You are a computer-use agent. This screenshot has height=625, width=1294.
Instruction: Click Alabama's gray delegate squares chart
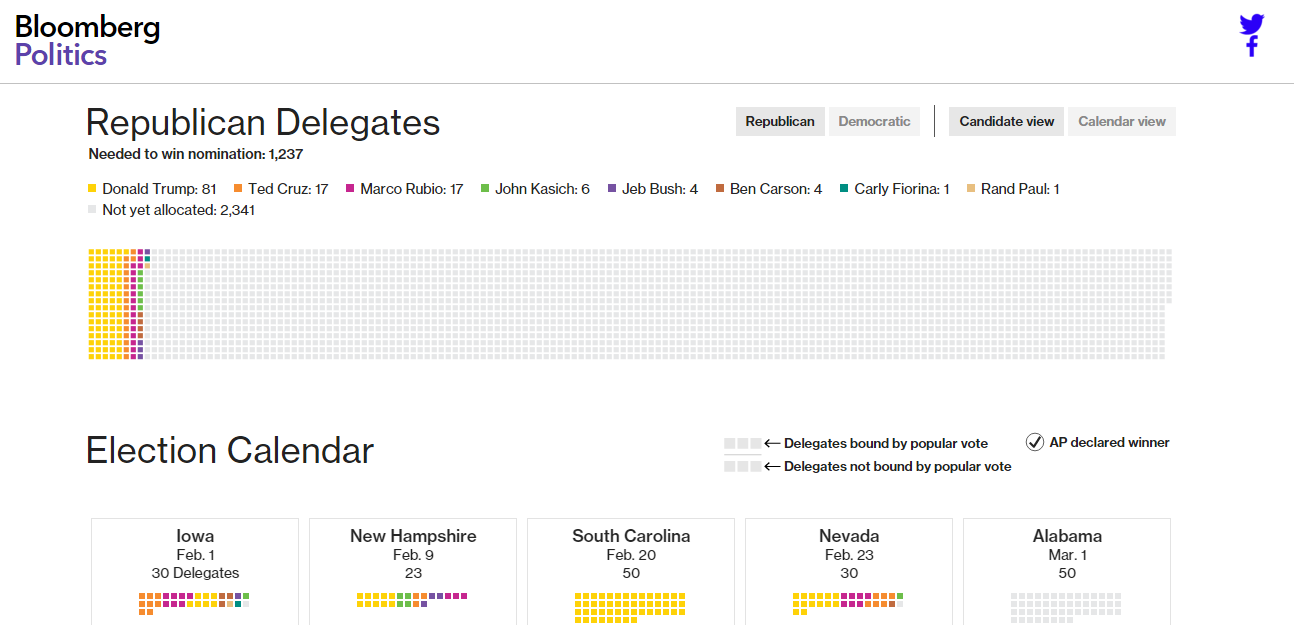coord(1066,608)
